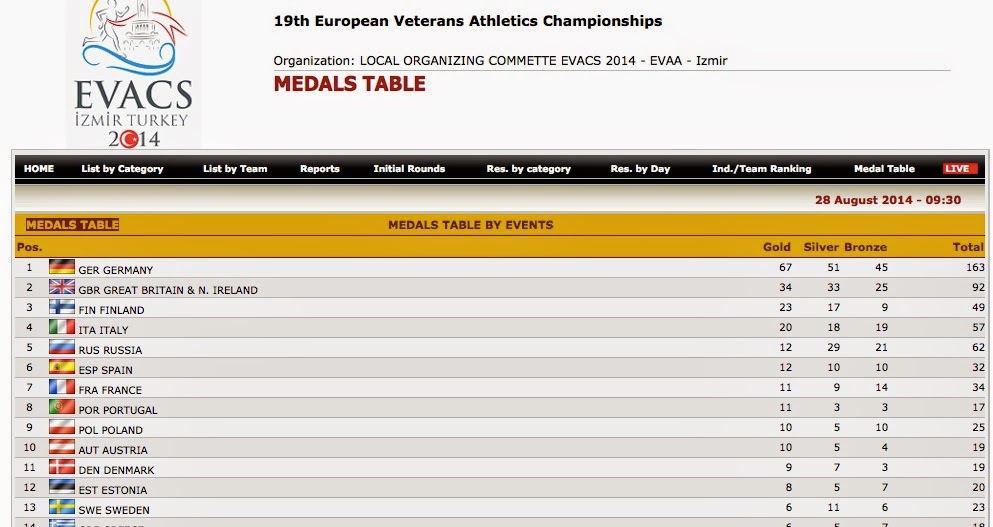Open List by Category menu
Screen dimensions: 993x527
(x=122, y=169)
